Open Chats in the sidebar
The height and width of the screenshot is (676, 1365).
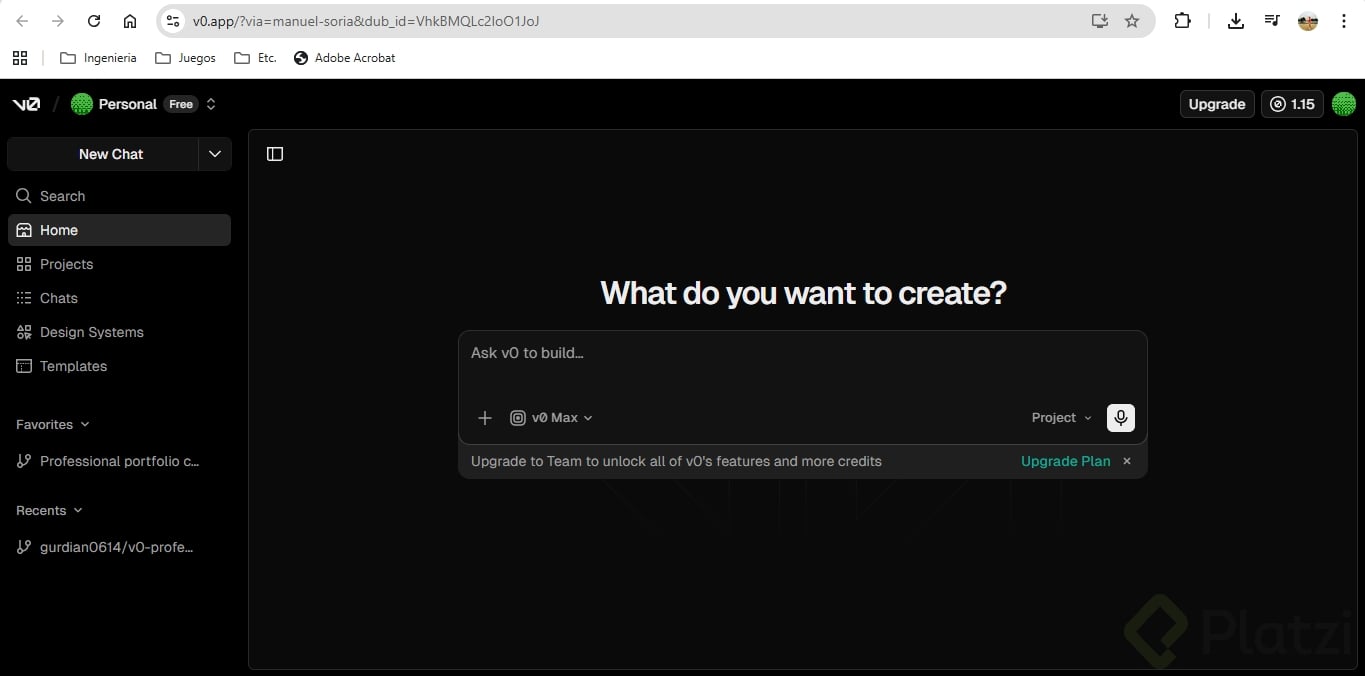click(x=119, y=298)
